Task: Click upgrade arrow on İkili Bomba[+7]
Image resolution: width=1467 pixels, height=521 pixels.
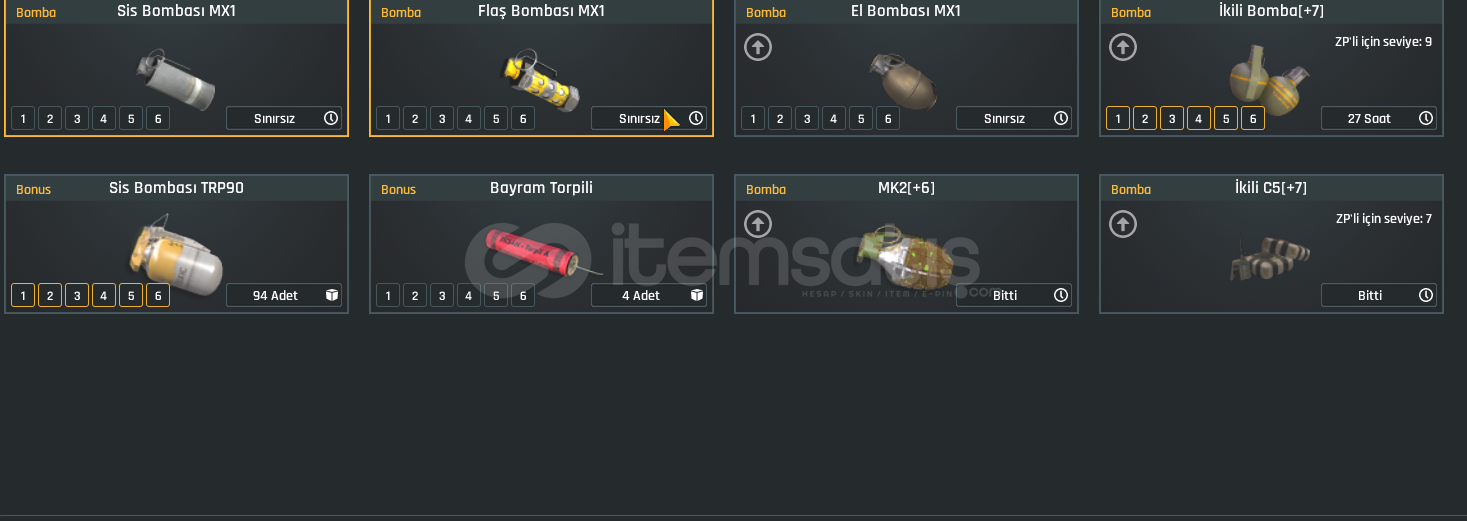Action: coord(1123,47)
